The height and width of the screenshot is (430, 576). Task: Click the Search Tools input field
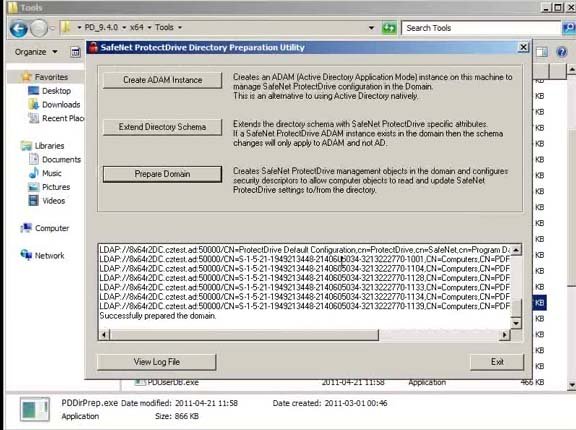pos(481,28)
